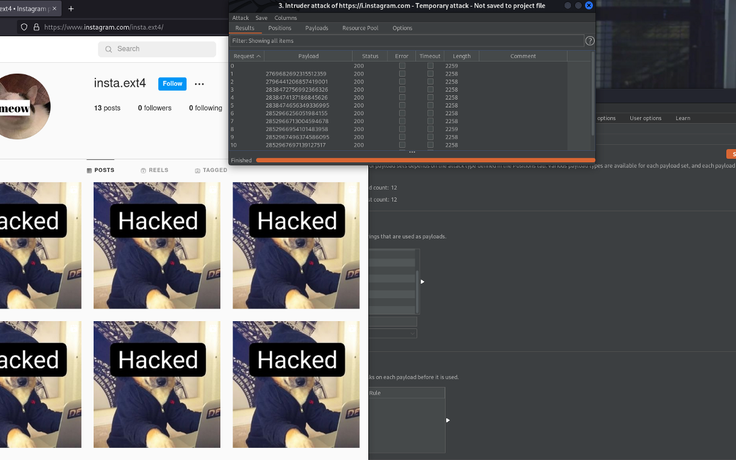The width and height of the screenshot is (736, 460).
Task: Click the arrow beside the payload list
Action: 422,282
